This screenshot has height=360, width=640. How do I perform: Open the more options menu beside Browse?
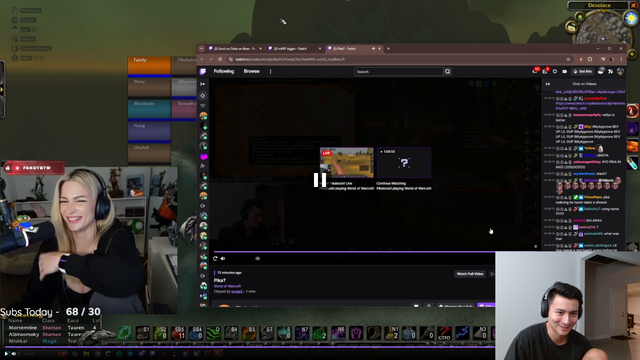[270, 71]
